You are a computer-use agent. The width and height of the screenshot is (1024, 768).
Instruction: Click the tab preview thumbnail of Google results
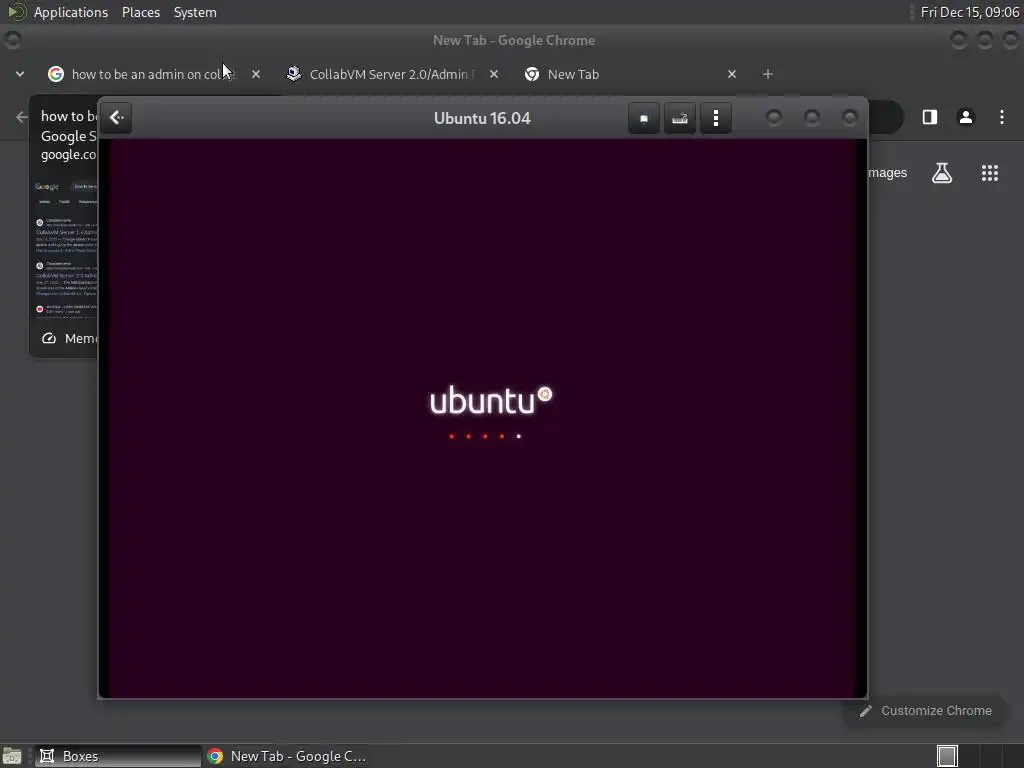click(65, 247)
